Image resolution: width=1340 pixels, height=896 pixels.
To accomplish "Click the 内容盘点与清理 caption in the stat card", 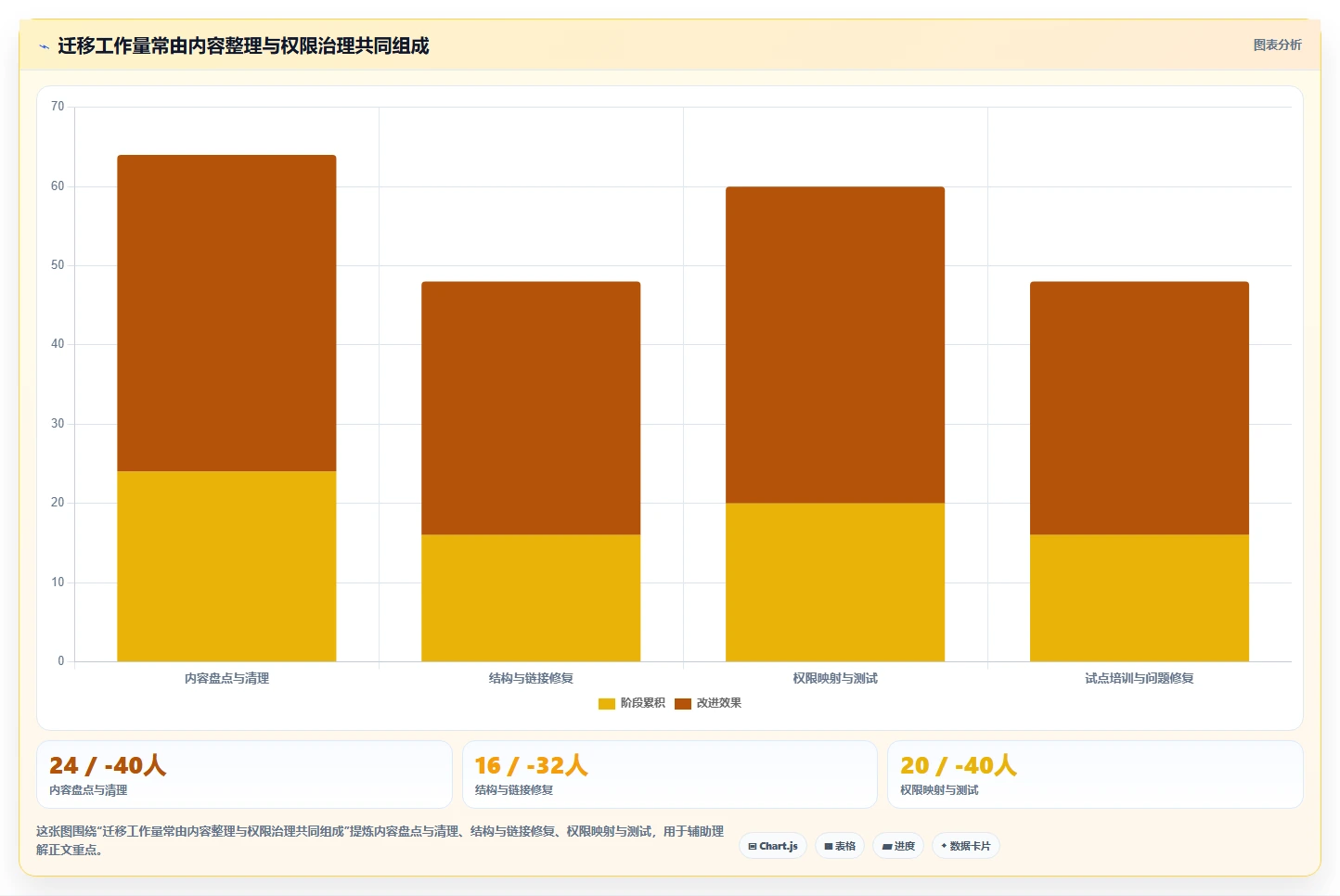I will pos(88,790).
